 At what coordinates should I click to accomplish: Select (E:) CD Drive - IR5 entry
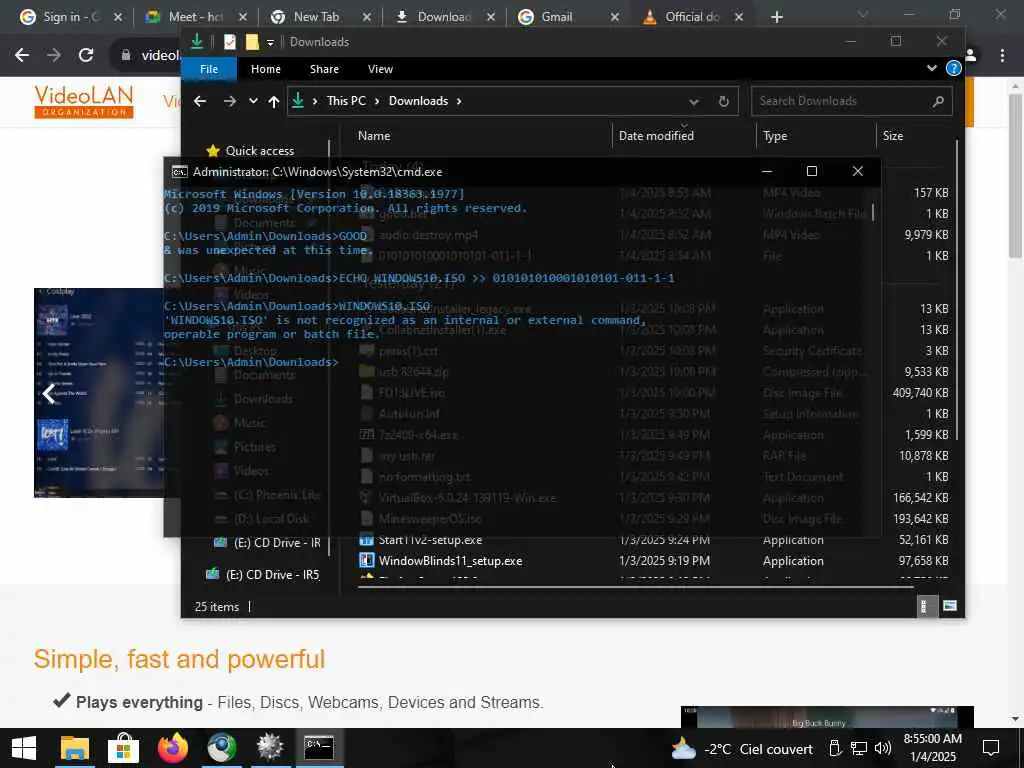pyautogui.click(x=263, y=575)
